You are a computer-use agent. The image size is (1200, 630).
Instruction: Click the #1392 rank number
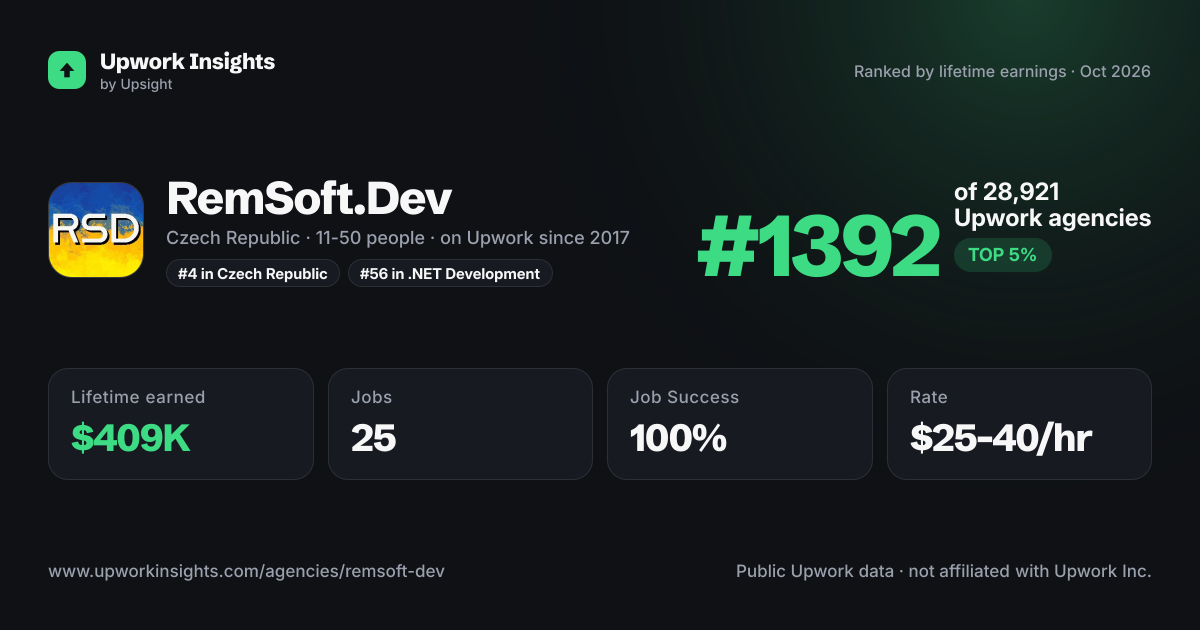coord(818,248)
